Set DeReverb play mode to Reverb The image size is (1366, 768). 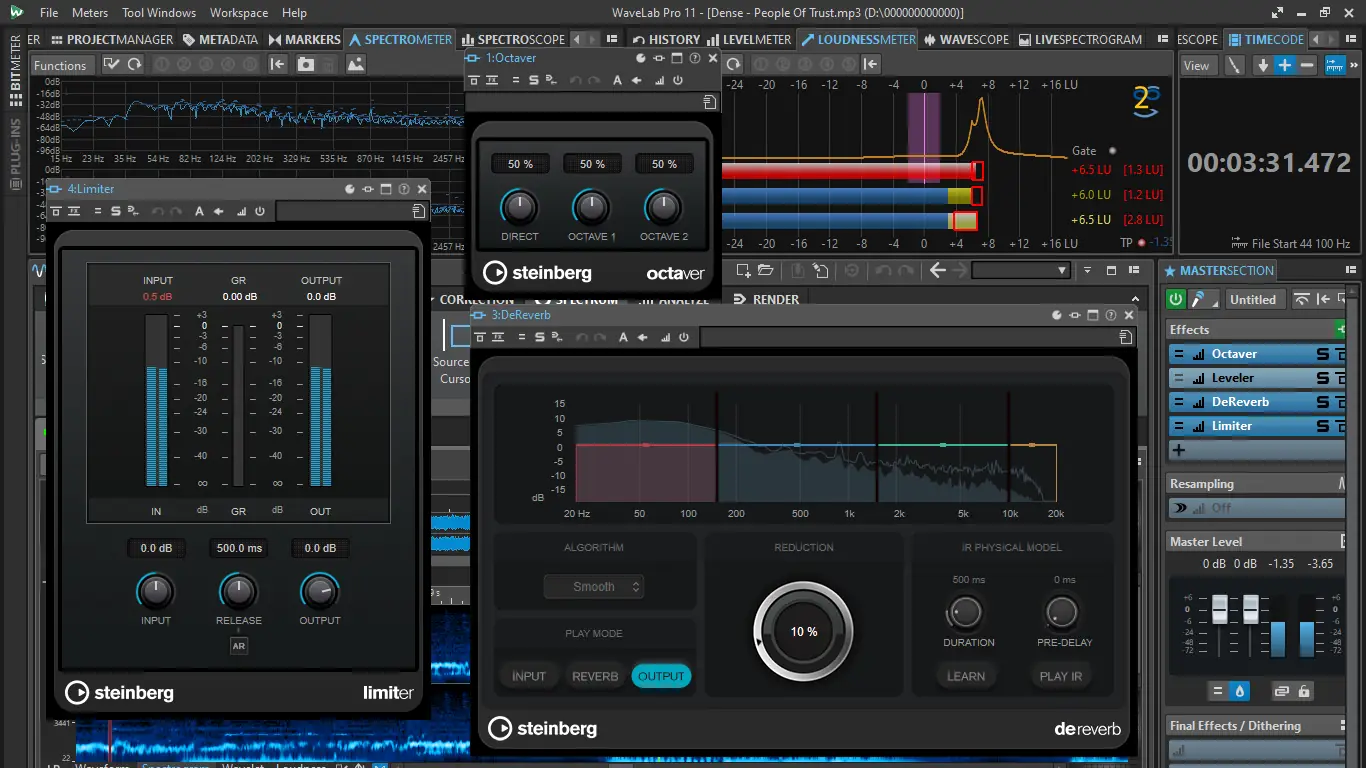click(595, 676)
